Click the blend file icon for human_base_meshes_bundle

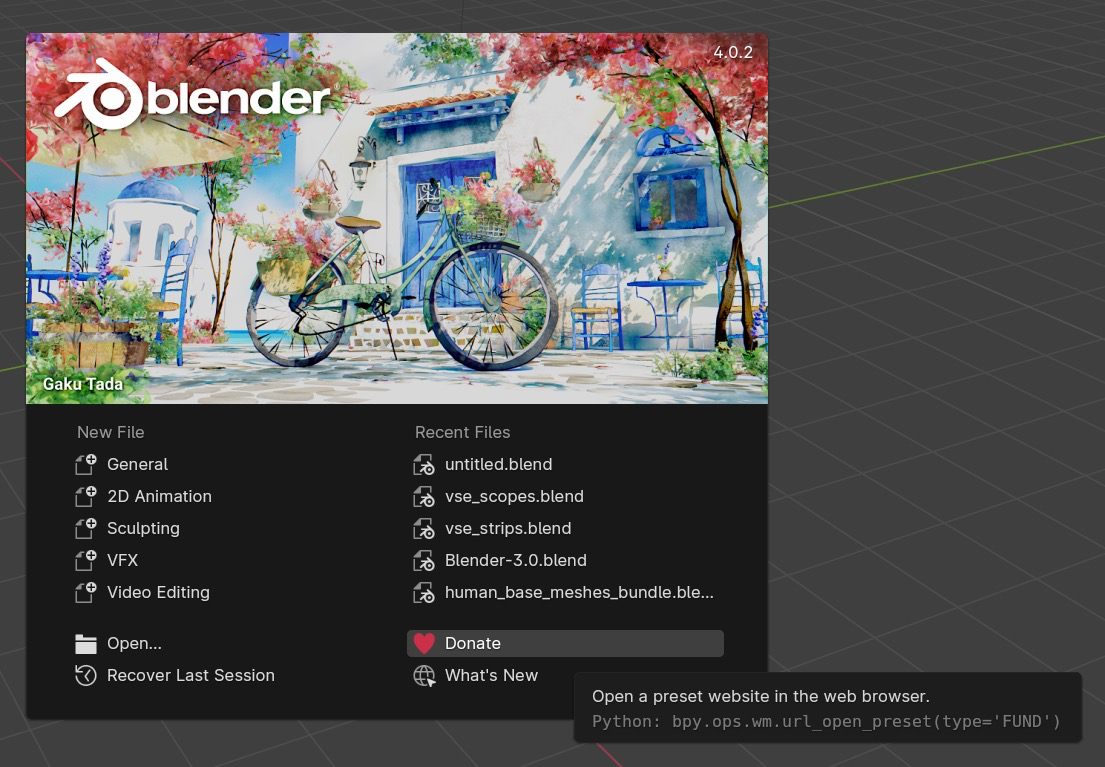(424, 592)
